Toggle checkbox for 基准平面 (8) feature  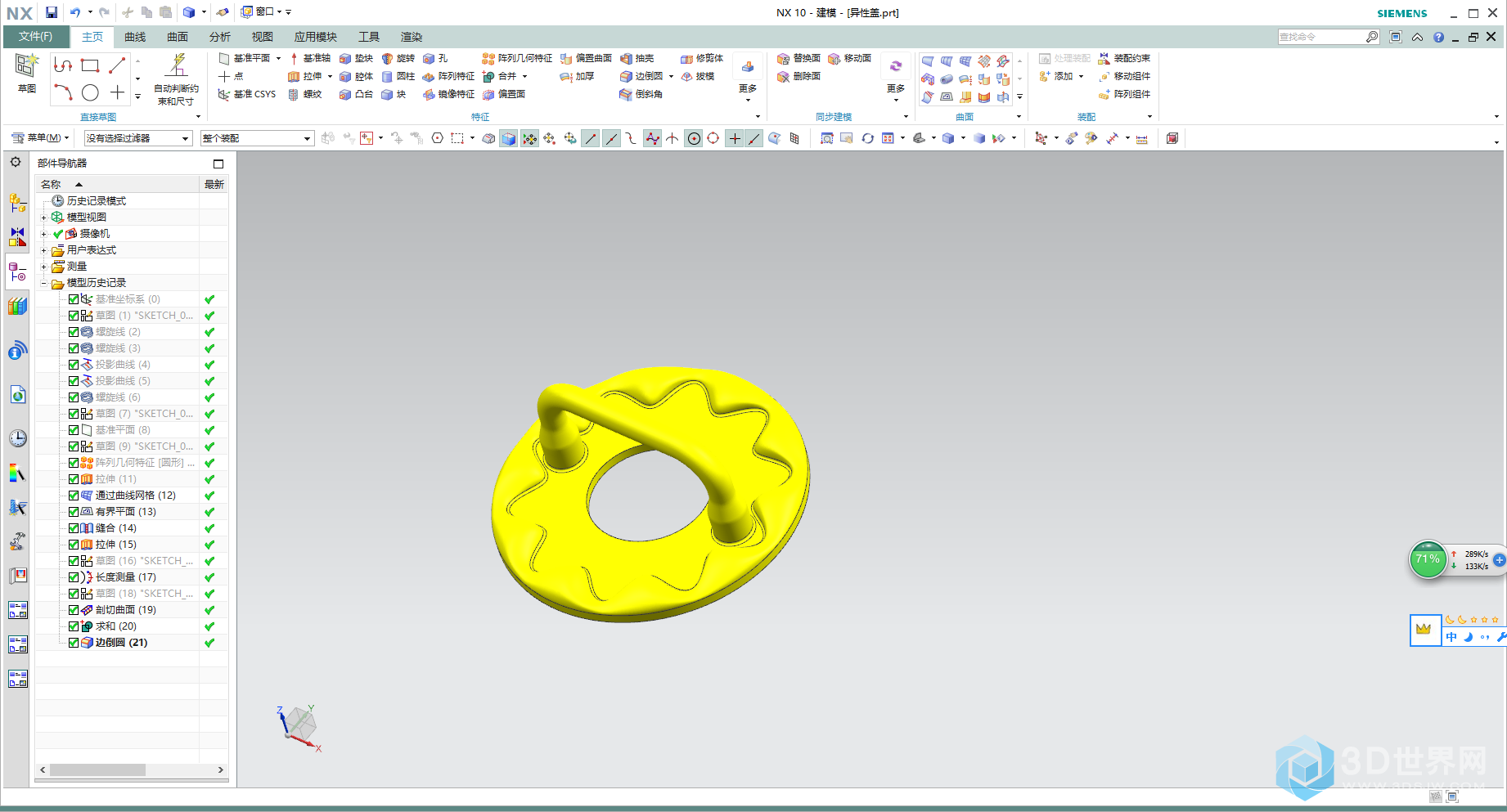pyautogui.click(x=74, y=430)
